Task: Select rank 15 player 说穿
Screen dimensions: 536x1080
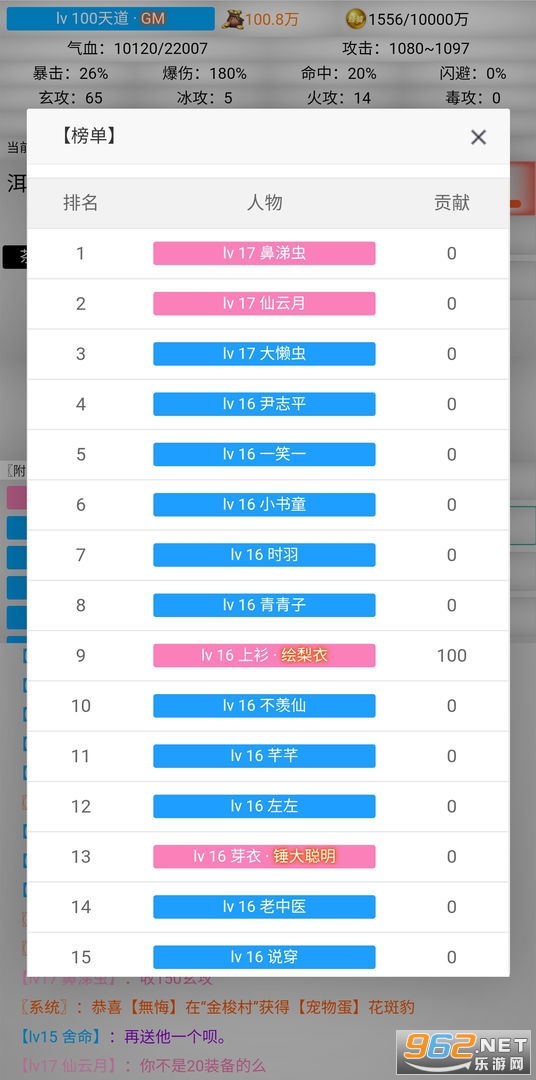Action: (x=264, y=957)
